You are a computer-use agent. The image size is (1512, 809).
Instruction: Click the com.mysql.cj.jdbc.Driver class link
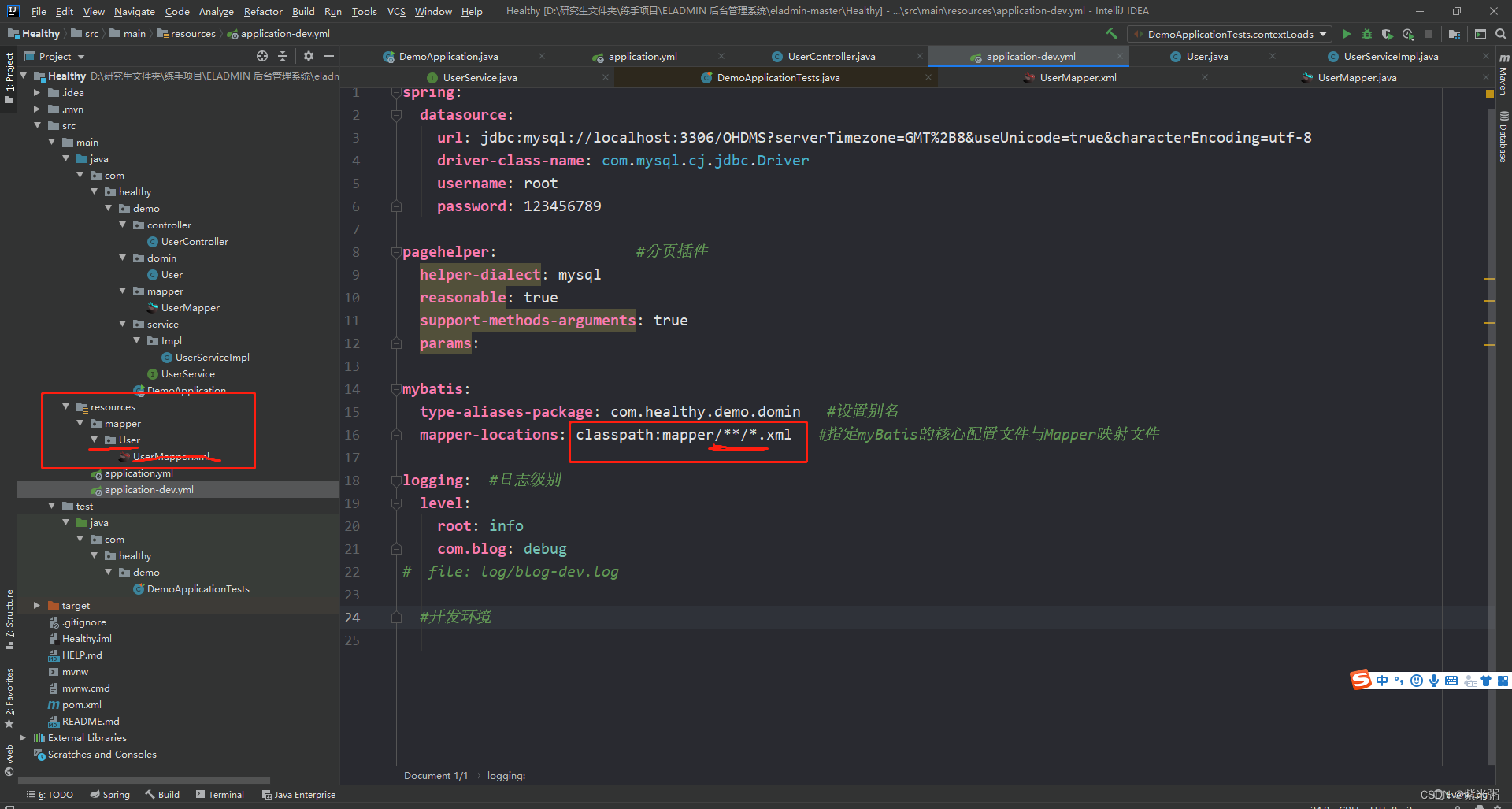point(705,161)
